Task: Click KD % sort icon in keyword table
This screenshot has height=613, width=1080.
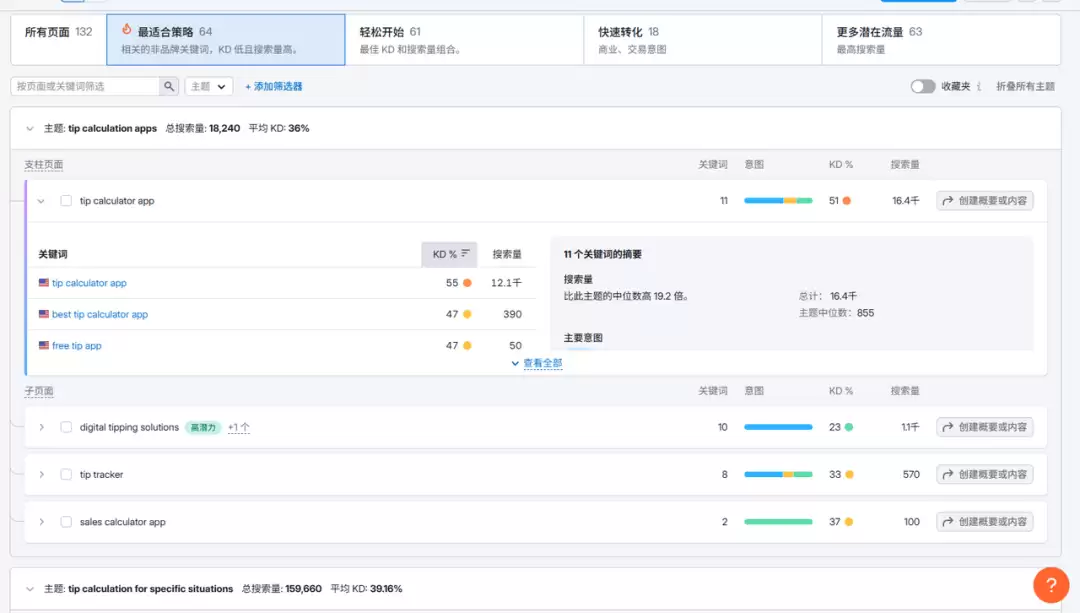Action: pyautogui.click(x=466, y=253)
